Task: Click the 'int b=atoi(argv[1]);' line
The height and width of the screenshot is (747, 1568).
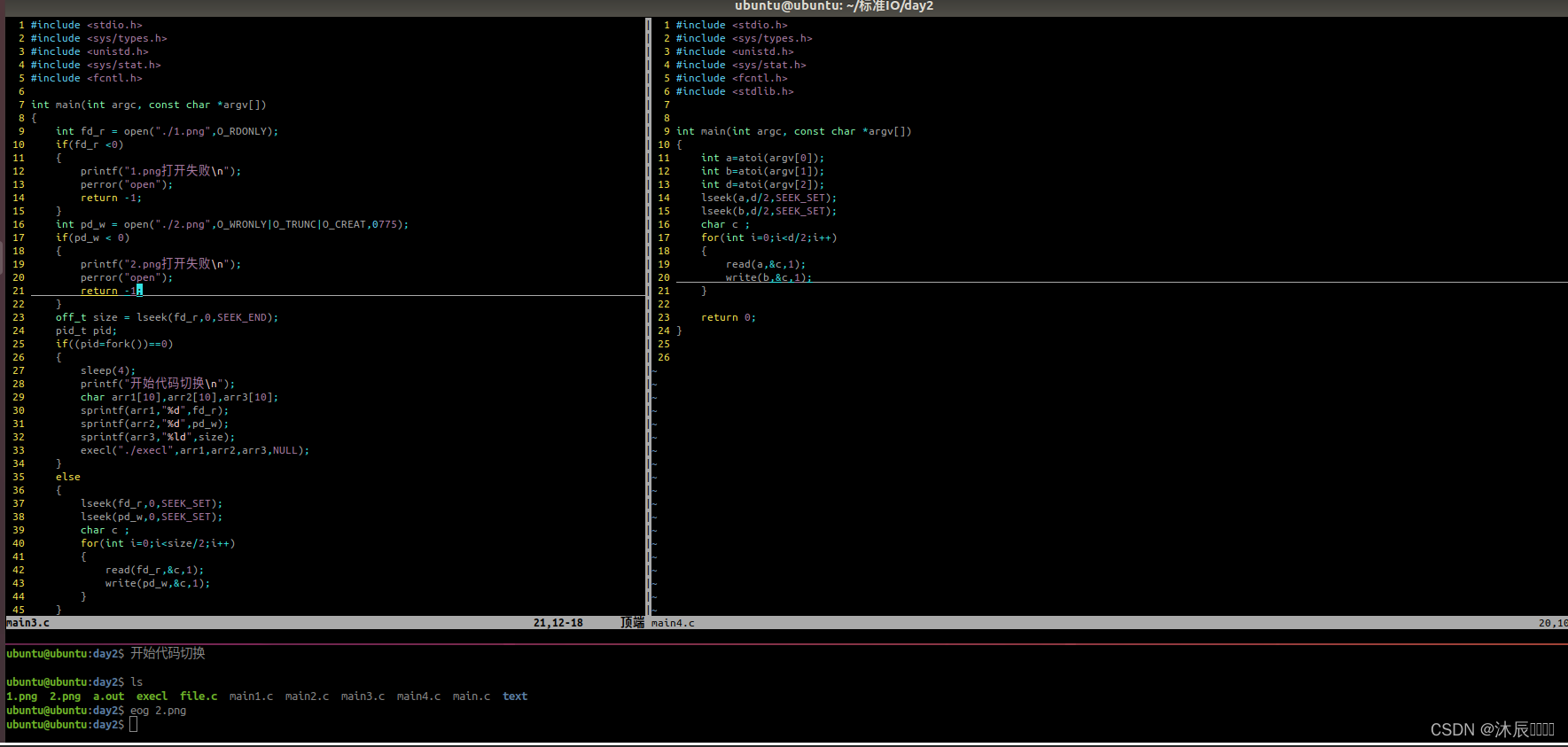Action: pos(762,171)
